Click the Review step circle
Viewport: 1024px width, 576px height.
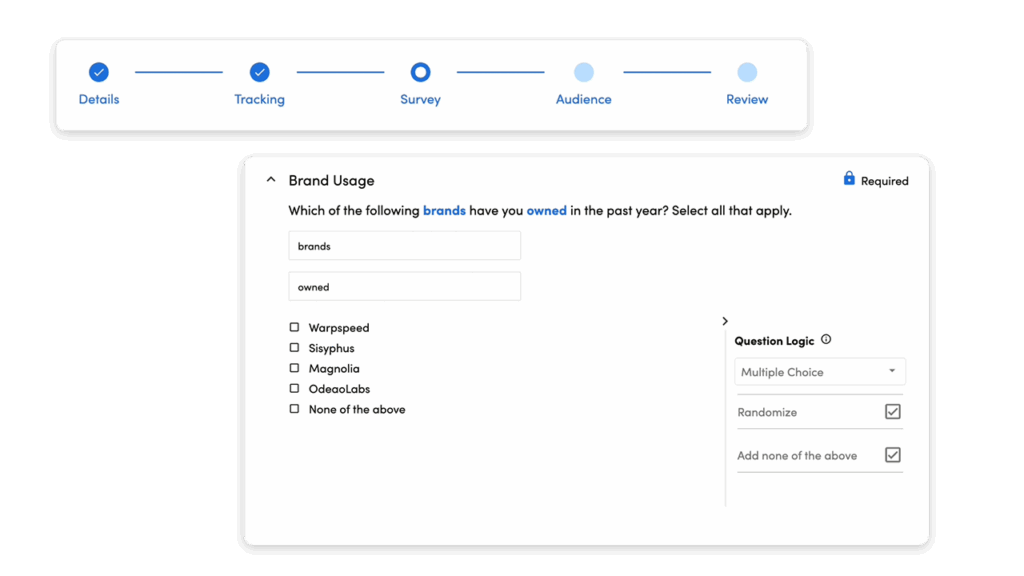click(747, 72)
